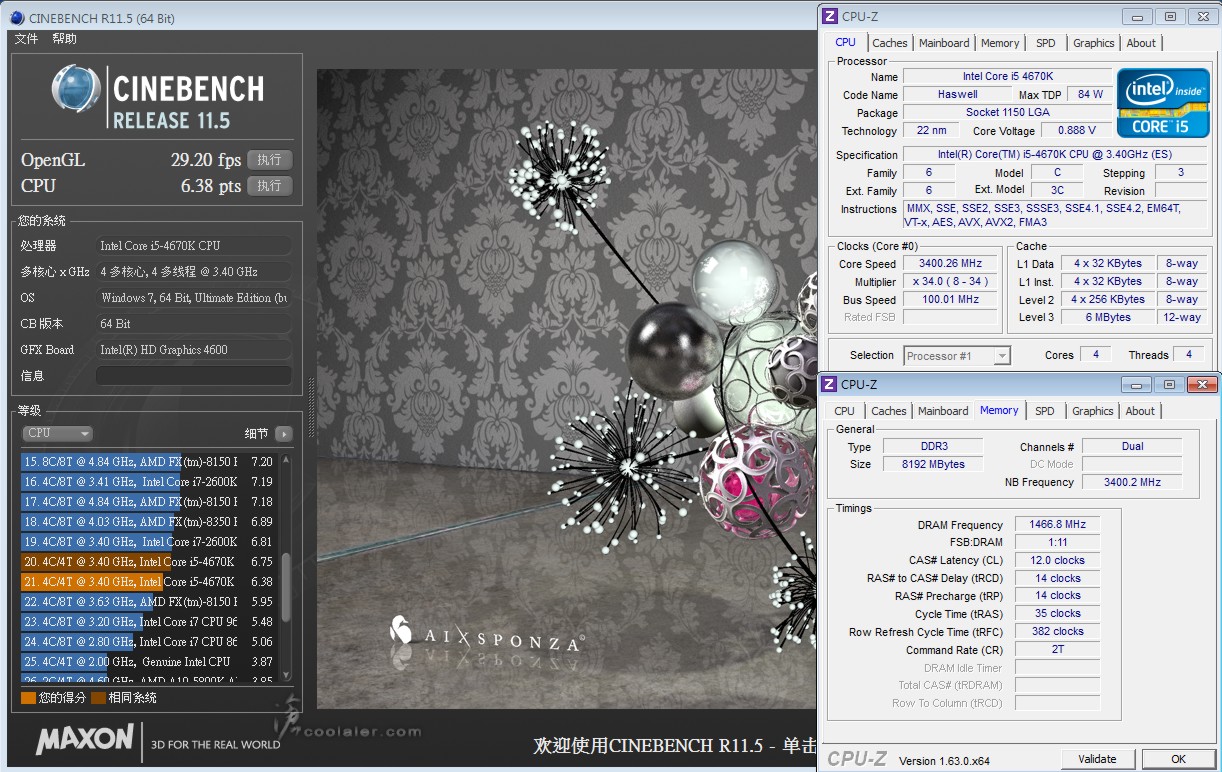Run the OpenGL test with its 执行 button
This screenshot has height=772, width=1222.
coord(270,160)
